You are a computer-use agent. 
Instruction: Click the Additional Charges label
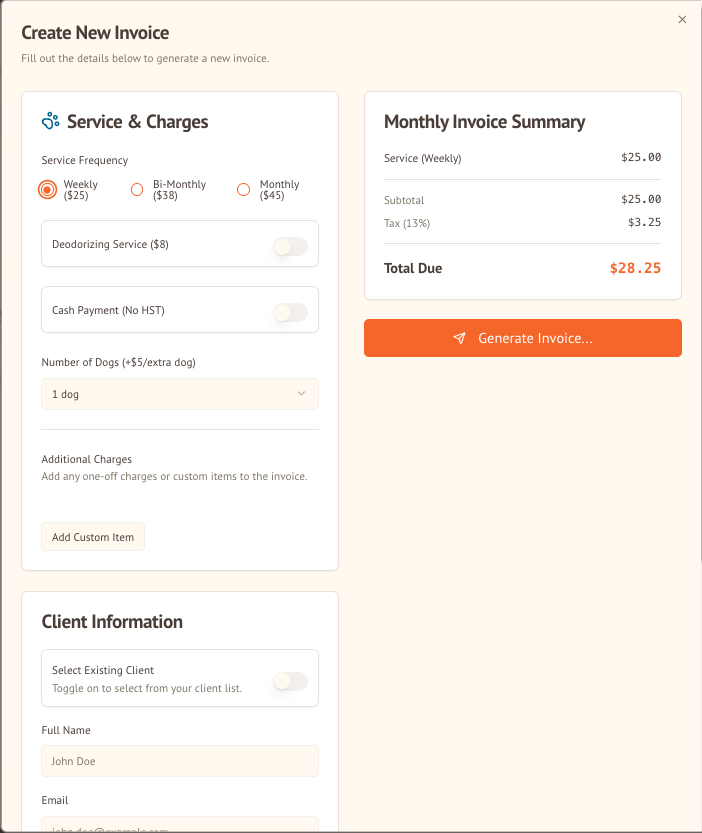pos(86,459)
